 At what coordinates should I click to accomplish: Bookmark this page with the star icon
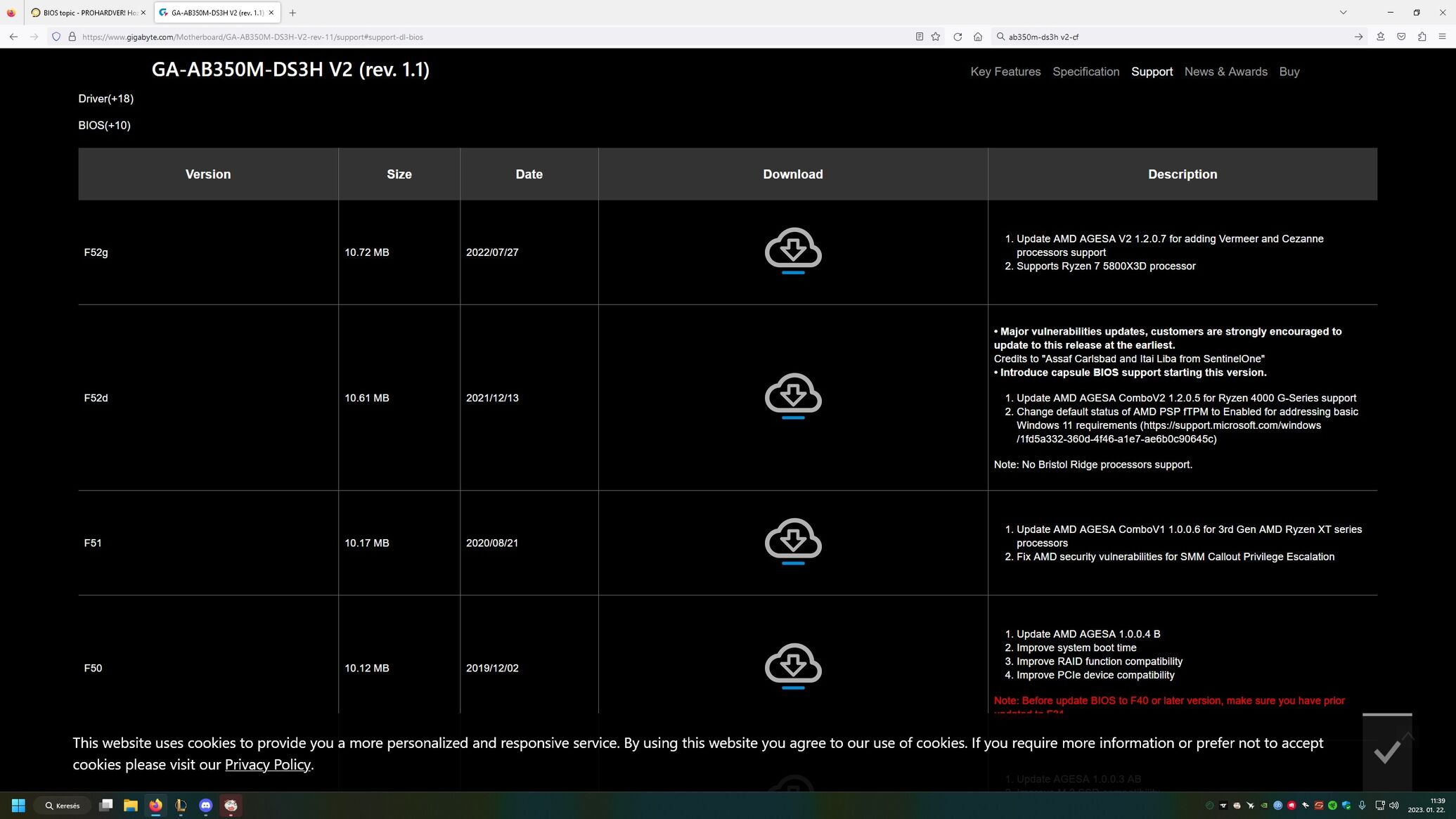[936, 37]
